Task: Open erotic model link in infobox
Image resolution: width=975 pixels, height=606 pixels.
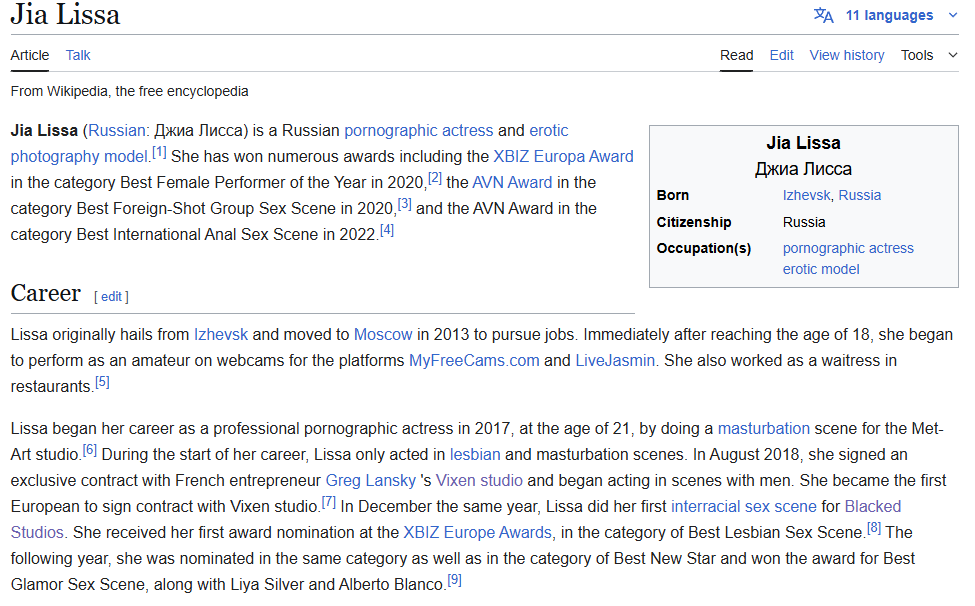Action: (x=821, y=269)
